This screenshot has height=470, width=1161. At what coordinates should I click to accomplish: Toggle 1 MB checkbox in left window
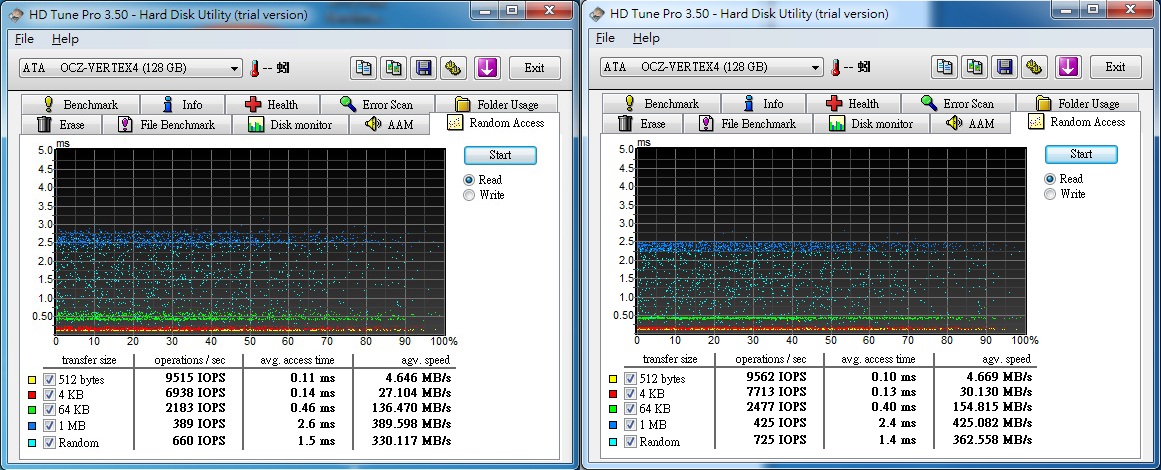[x=49, y=426]
